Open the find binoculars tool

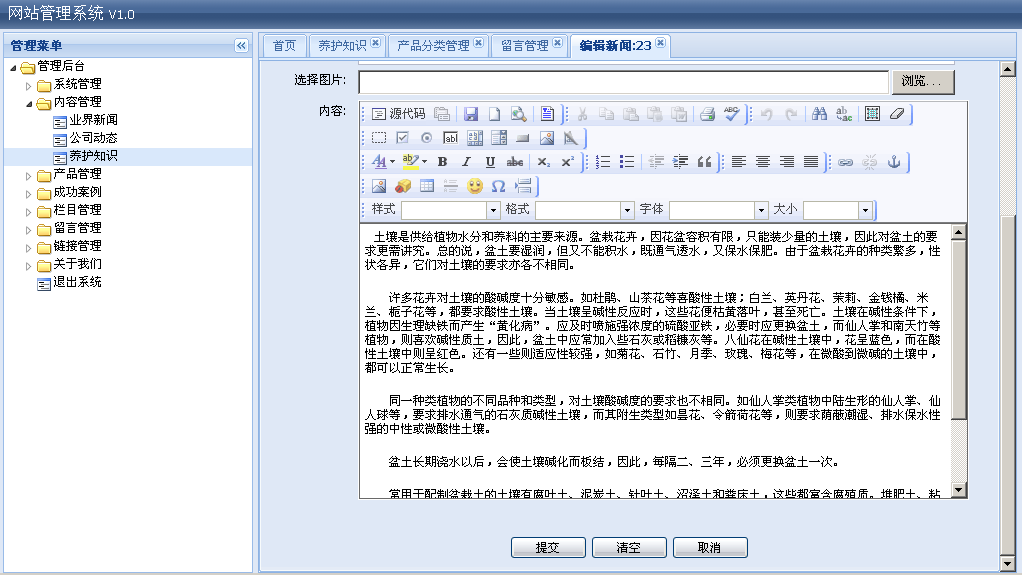coord(819,114)
